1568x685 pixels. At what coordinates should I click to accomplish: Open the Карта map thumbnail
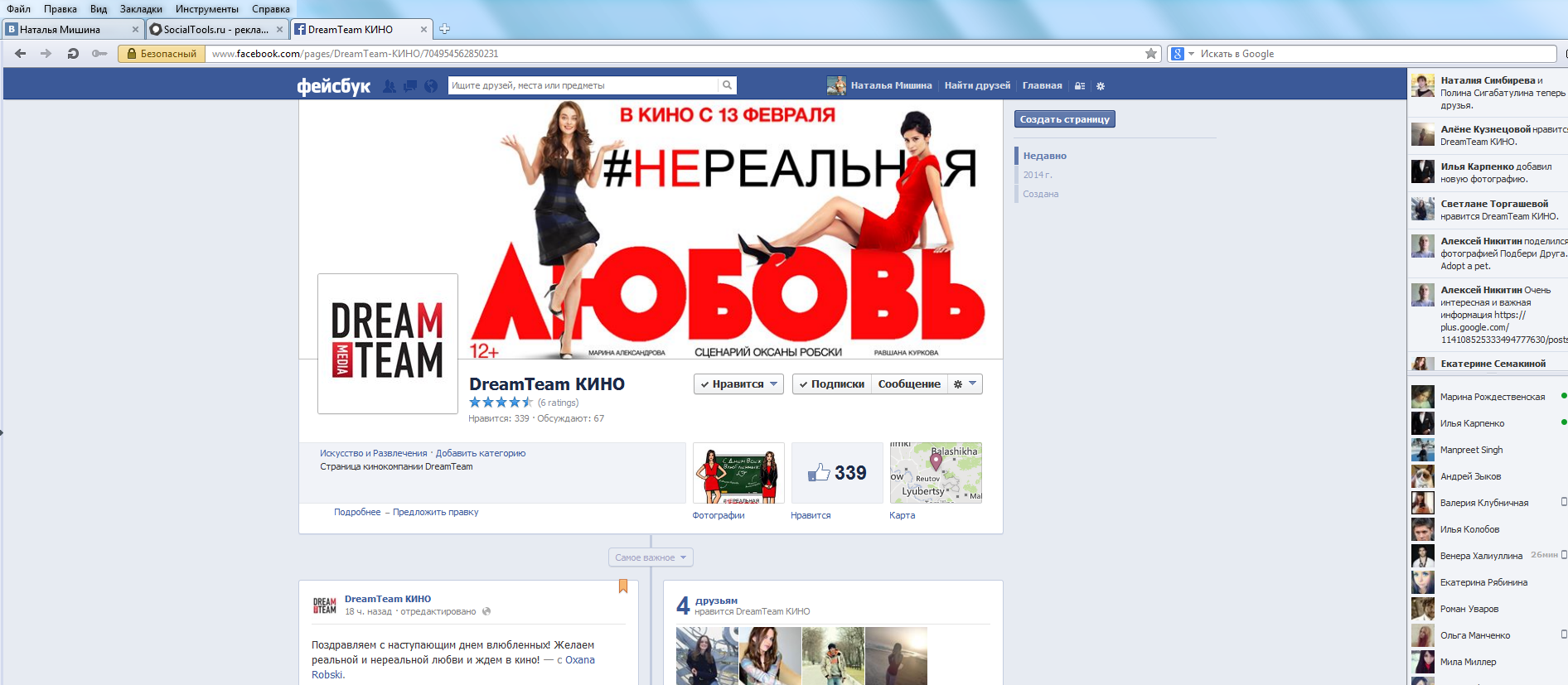click(936, 473)
